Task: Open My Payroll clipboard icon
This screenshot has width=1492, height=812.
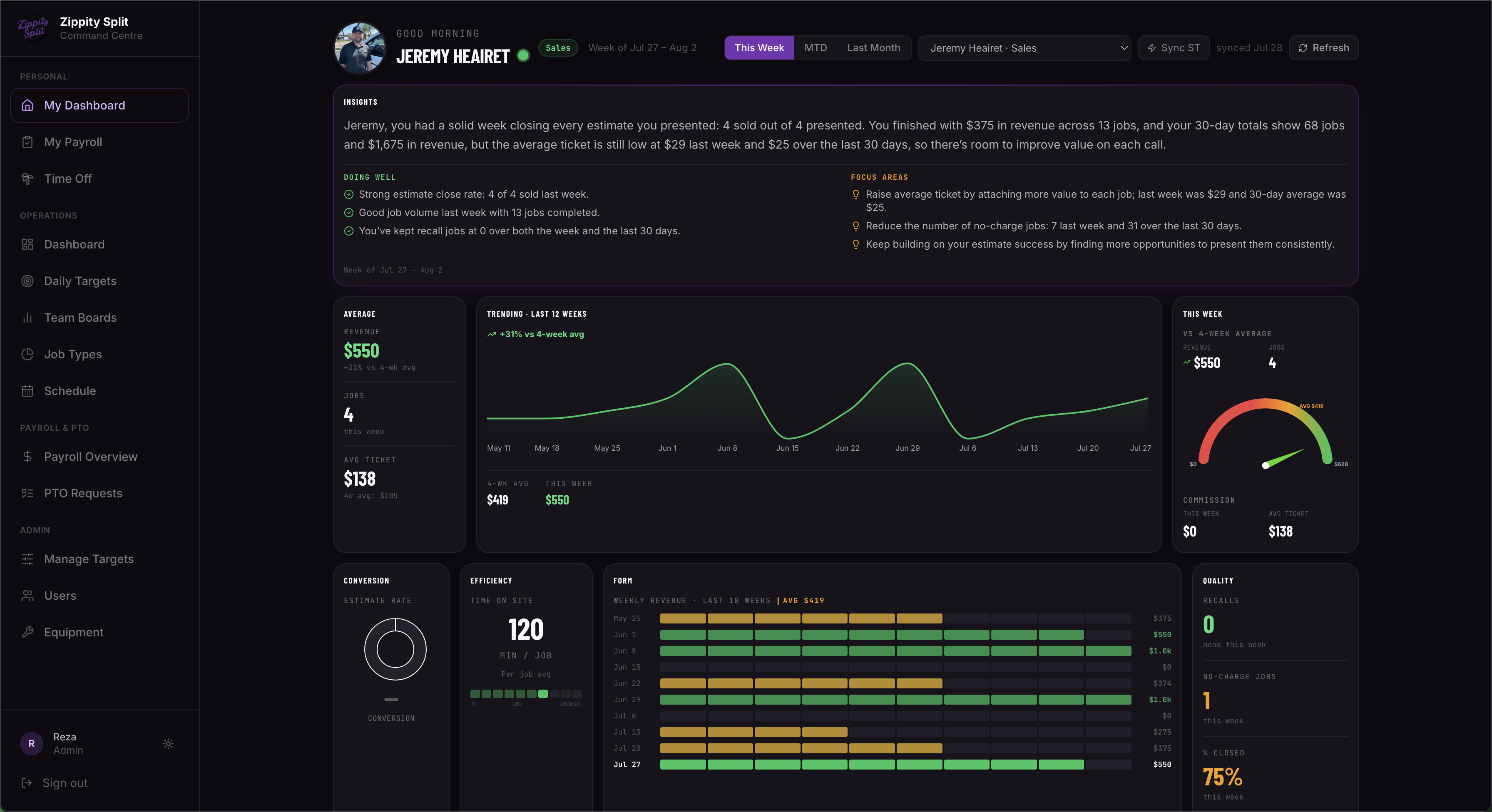Action: click(x=27, y=142)
